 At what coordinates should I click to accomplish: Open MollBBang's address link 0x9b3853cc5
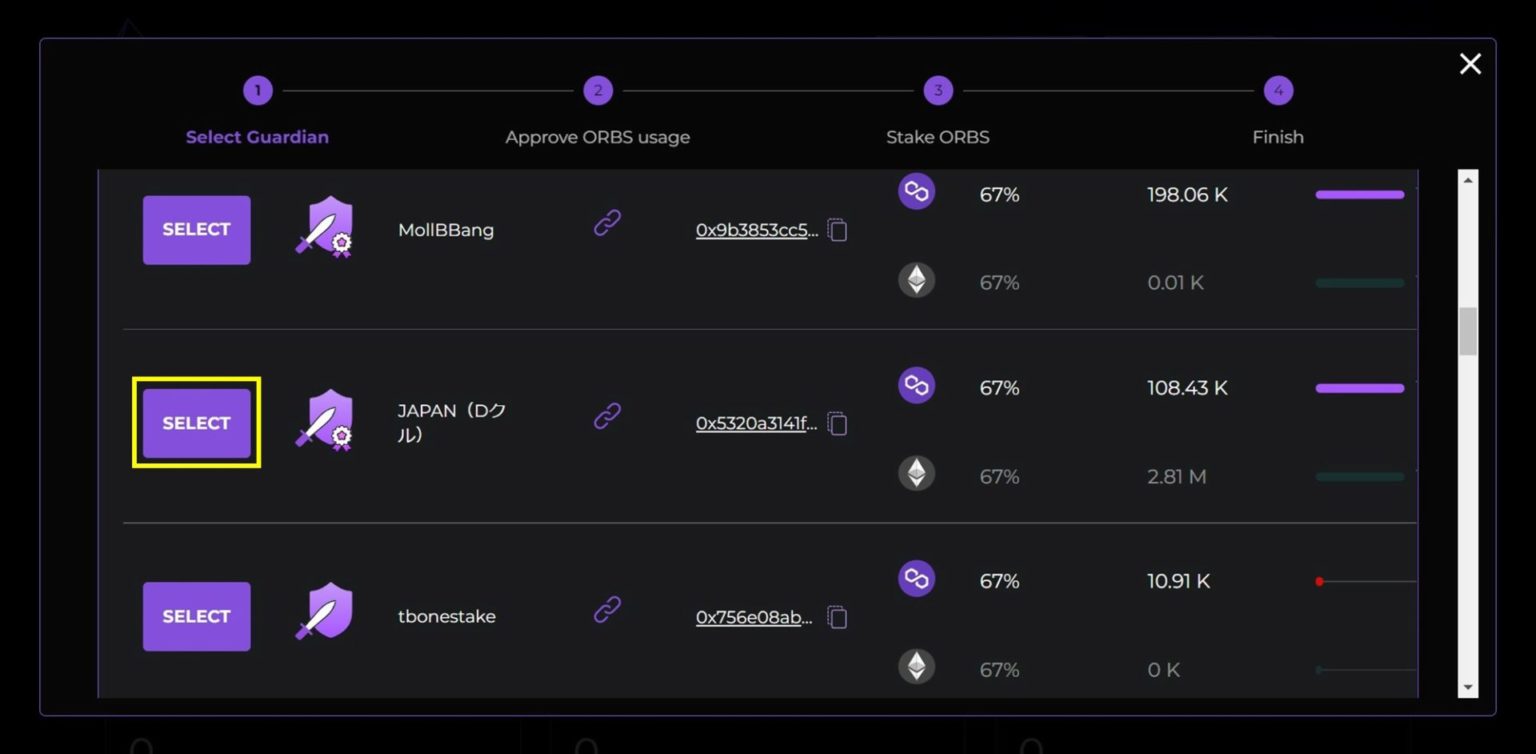point(757,229)
